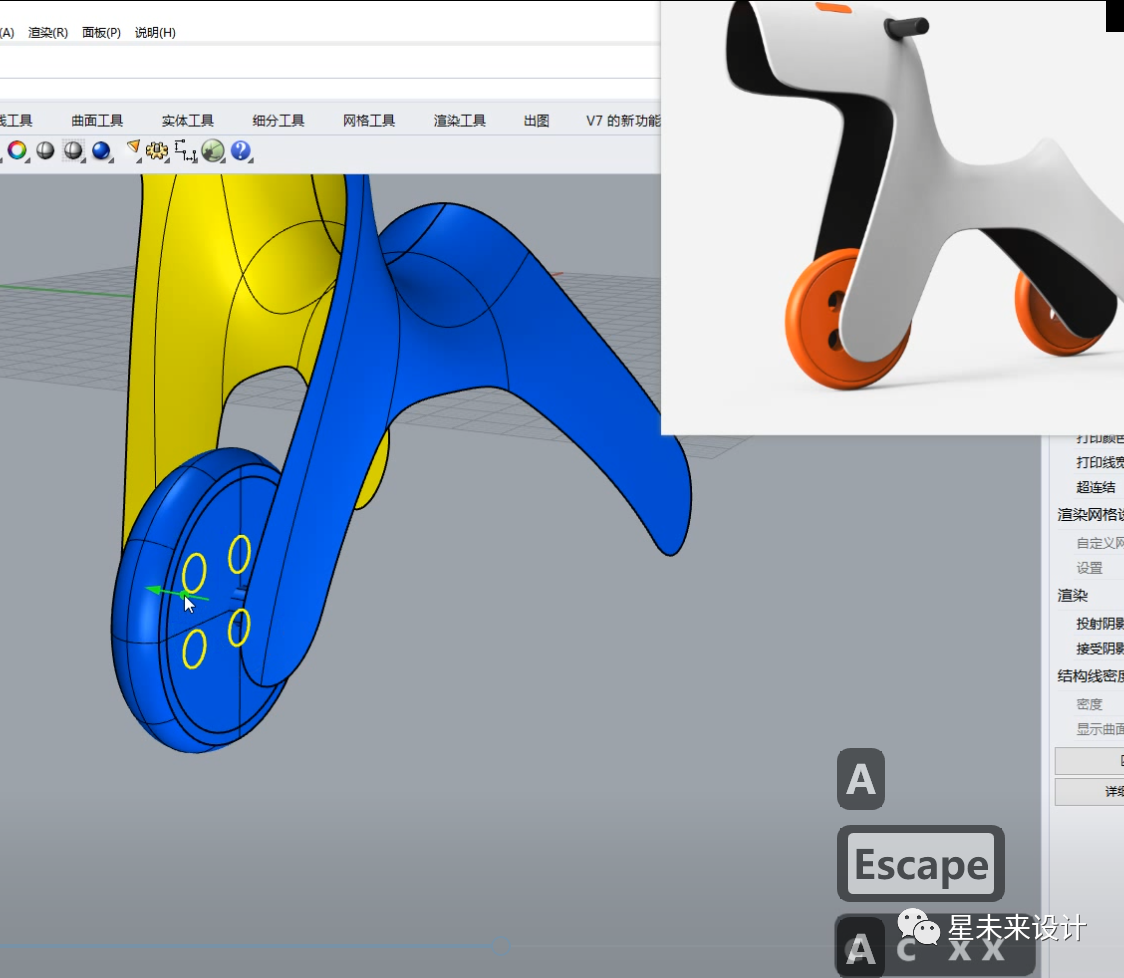
Task: Open the 面板(P) menu
Action: pyautogui.click(x=101, y=32)
